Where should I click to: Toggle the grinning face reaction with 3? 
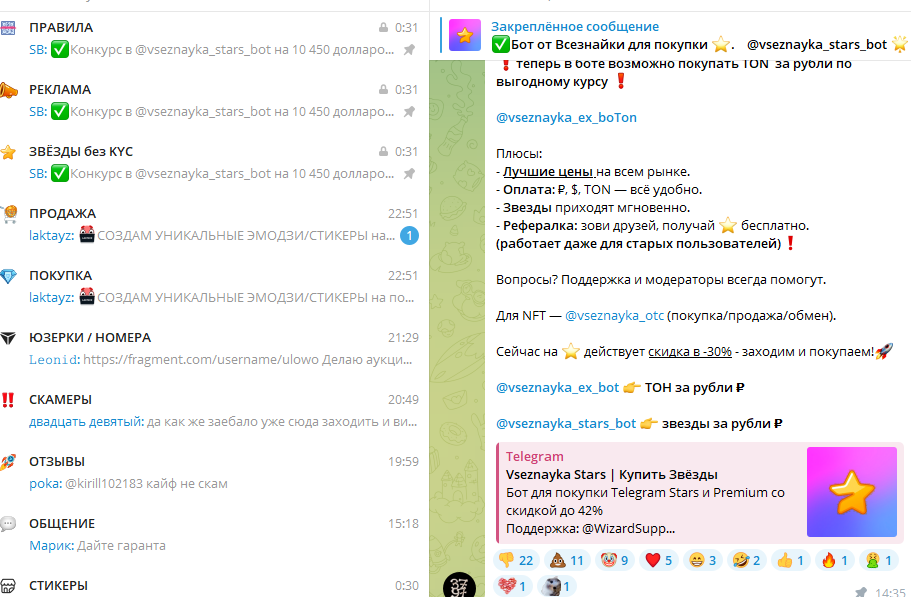[703, 560]
